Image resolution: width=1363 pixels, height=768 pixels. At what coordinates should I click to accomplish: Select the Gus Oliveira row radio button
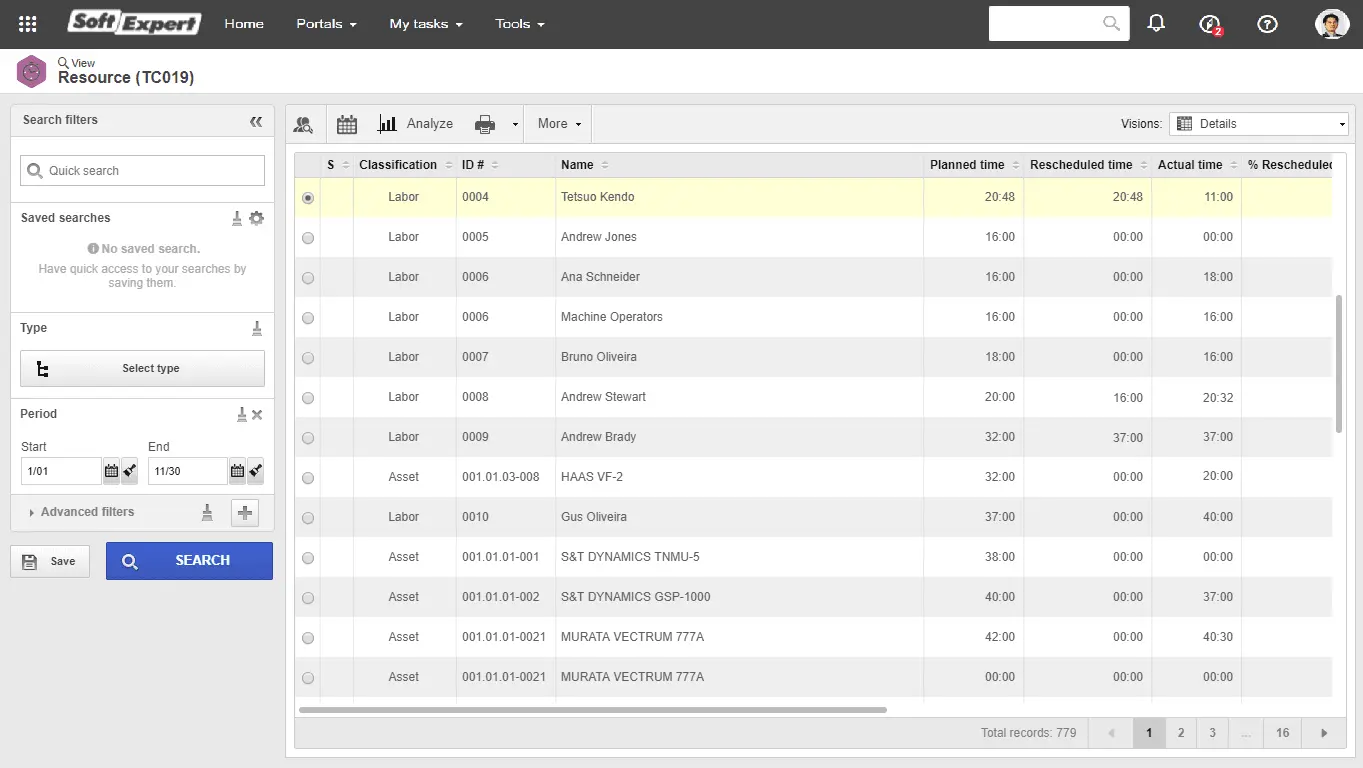pyautogui.click(x=308, y=518)
